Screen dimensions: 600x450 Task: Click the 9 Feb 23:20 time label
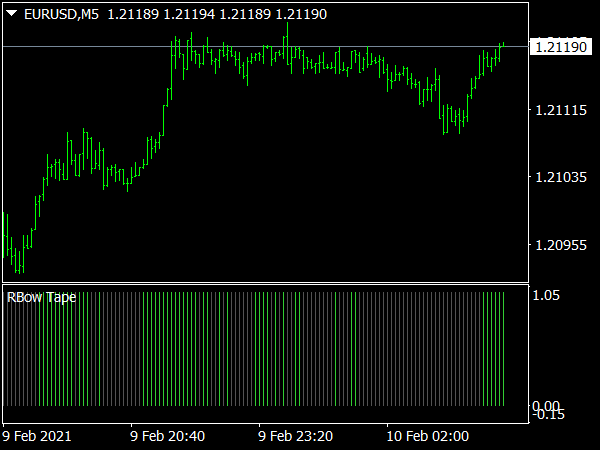pos(295,436)
